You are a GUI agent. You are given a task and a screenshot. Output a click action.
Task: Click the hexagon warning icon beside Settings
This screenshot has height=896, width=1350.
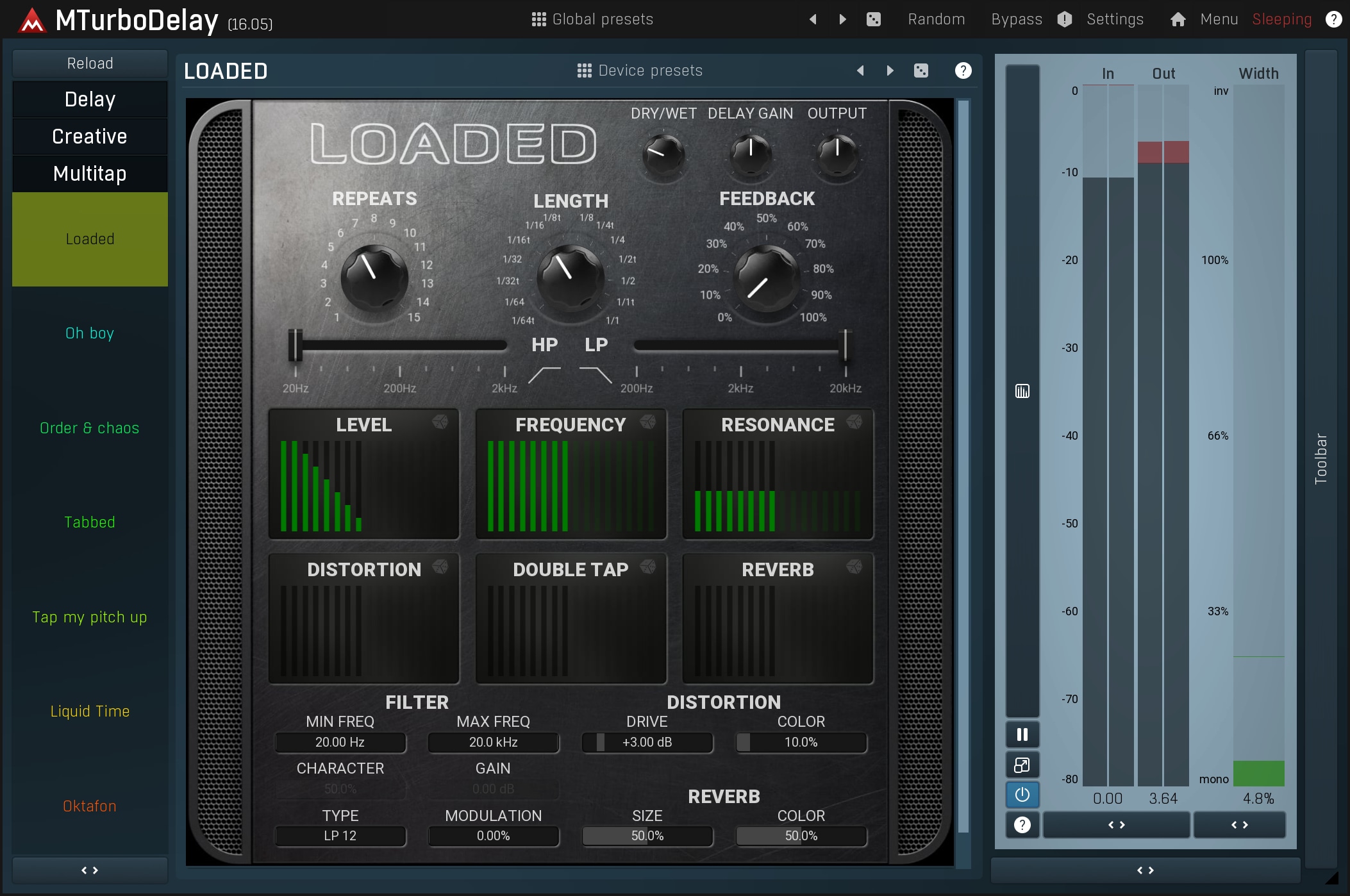tap(1065, 19)
